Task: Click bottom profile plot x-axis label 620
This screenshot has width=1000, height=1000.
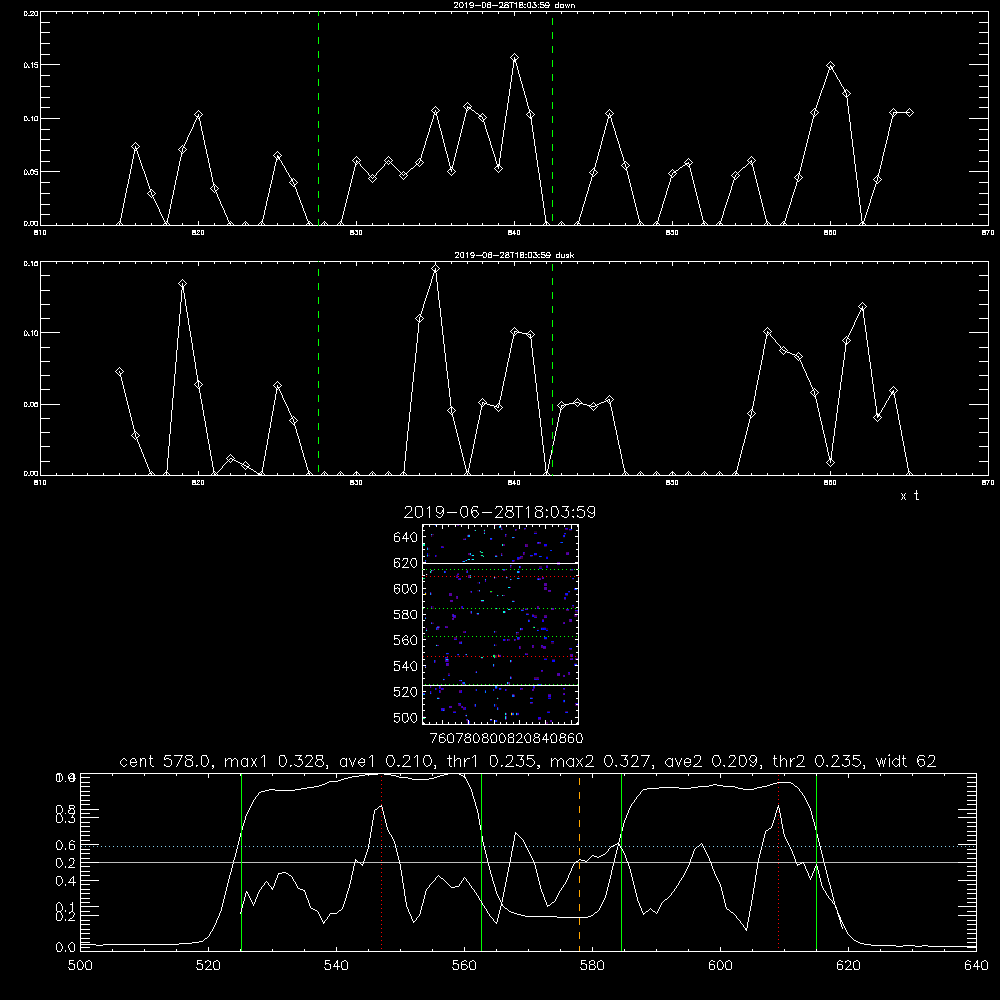Action: 848,966
